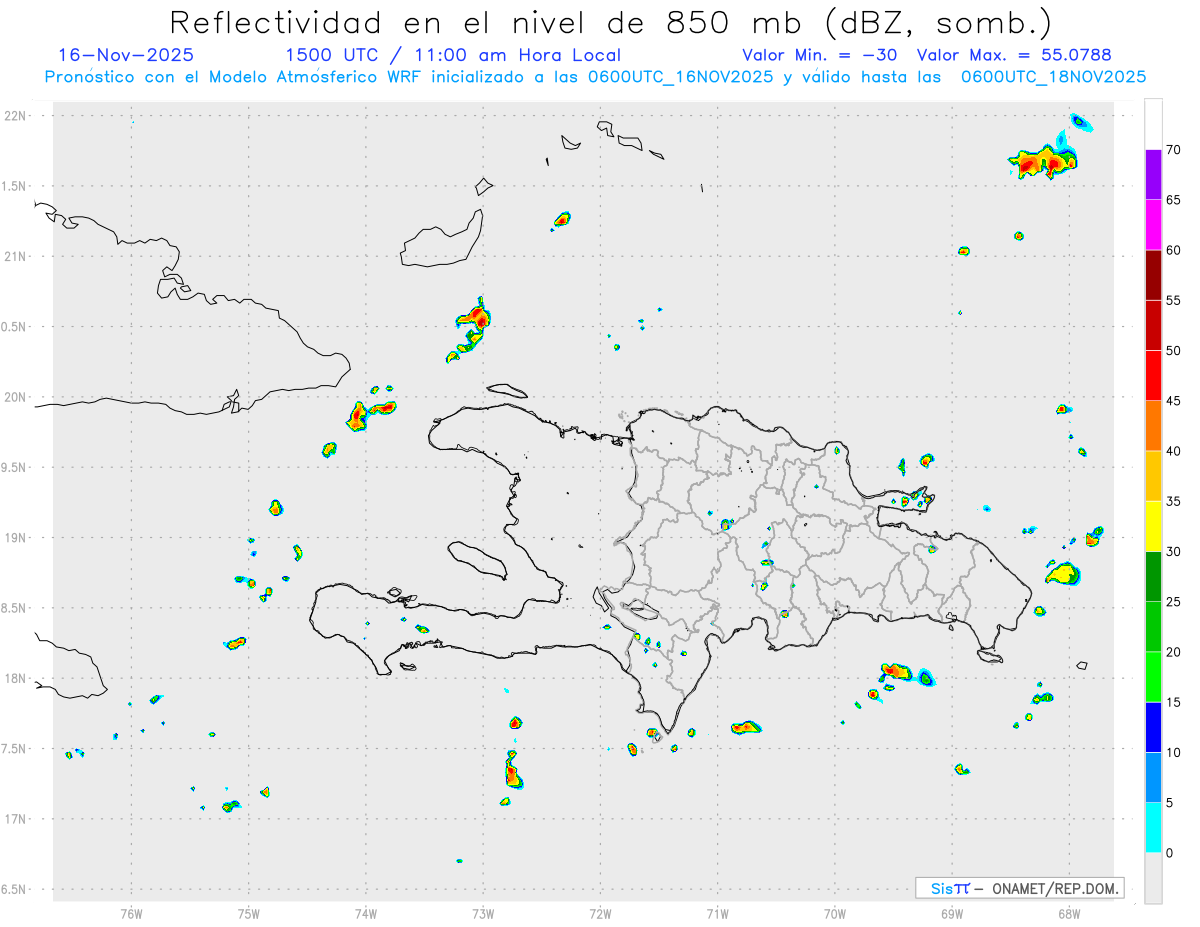Click the colorbar scale label '20'
Viewport: 1200px width, 927px height.
[x=1175, y=652]
